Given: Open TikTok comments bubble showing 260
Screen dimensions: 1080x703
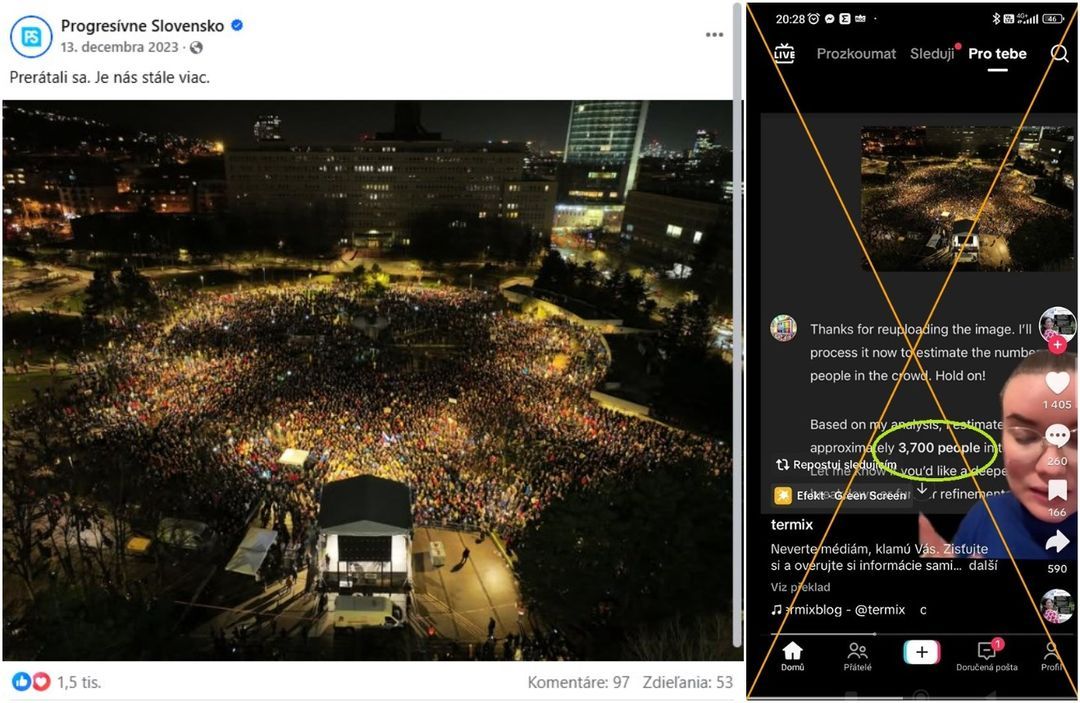Looking at the screenshot, I should pos(1057,436).
